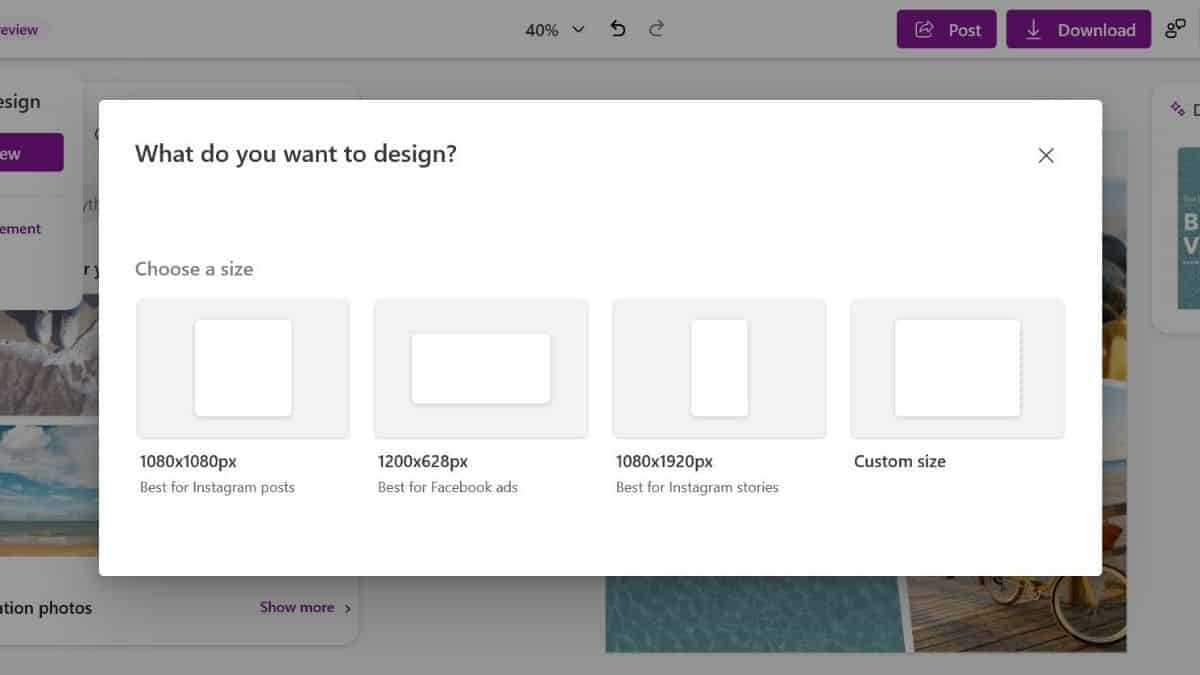Click the Designer sparkles icon on the right
Image resolution: width=1200 pixels, height=675 pixels.
coord(1177,107)
